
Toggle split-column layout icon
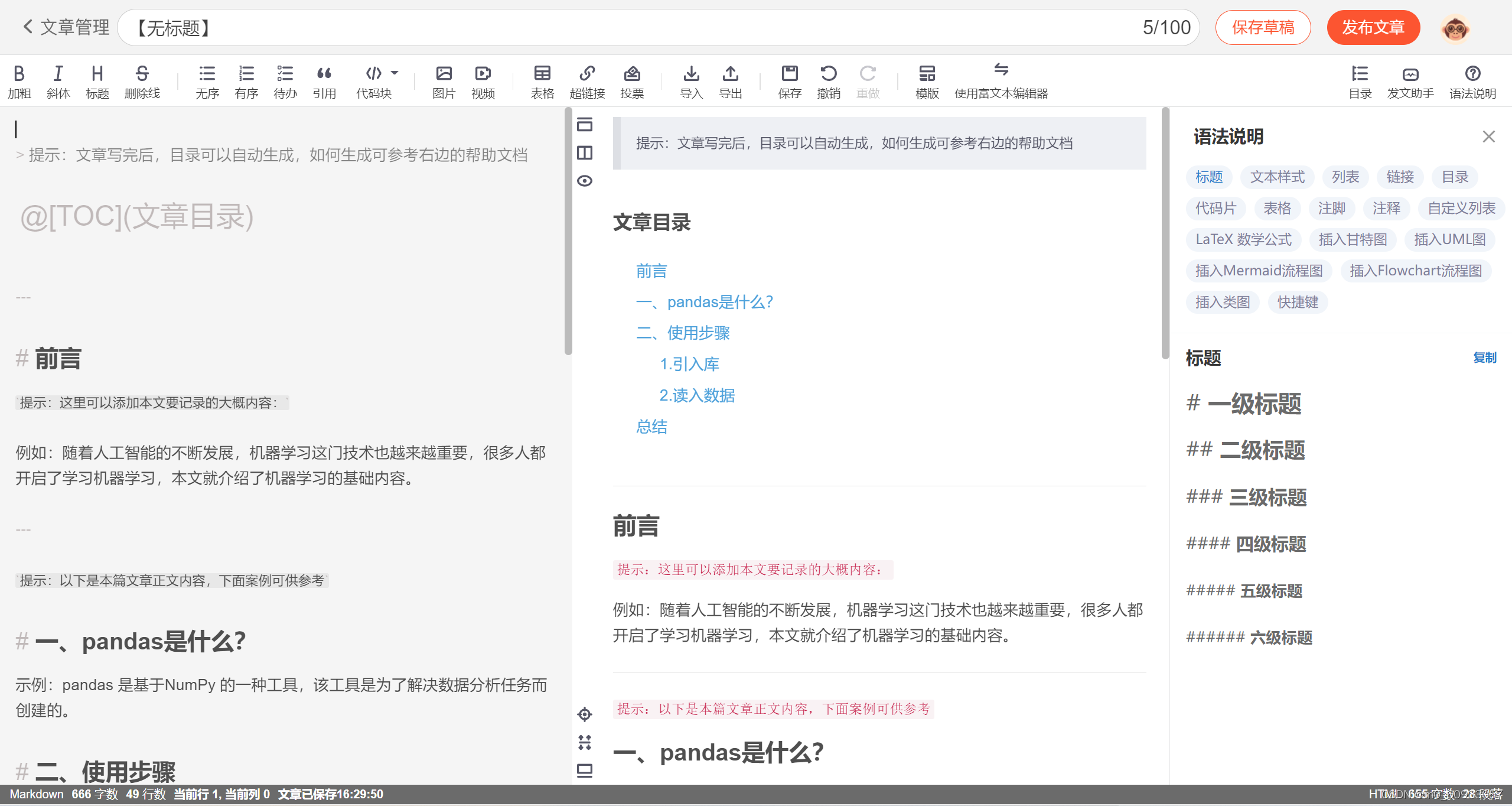pos(585,152)
